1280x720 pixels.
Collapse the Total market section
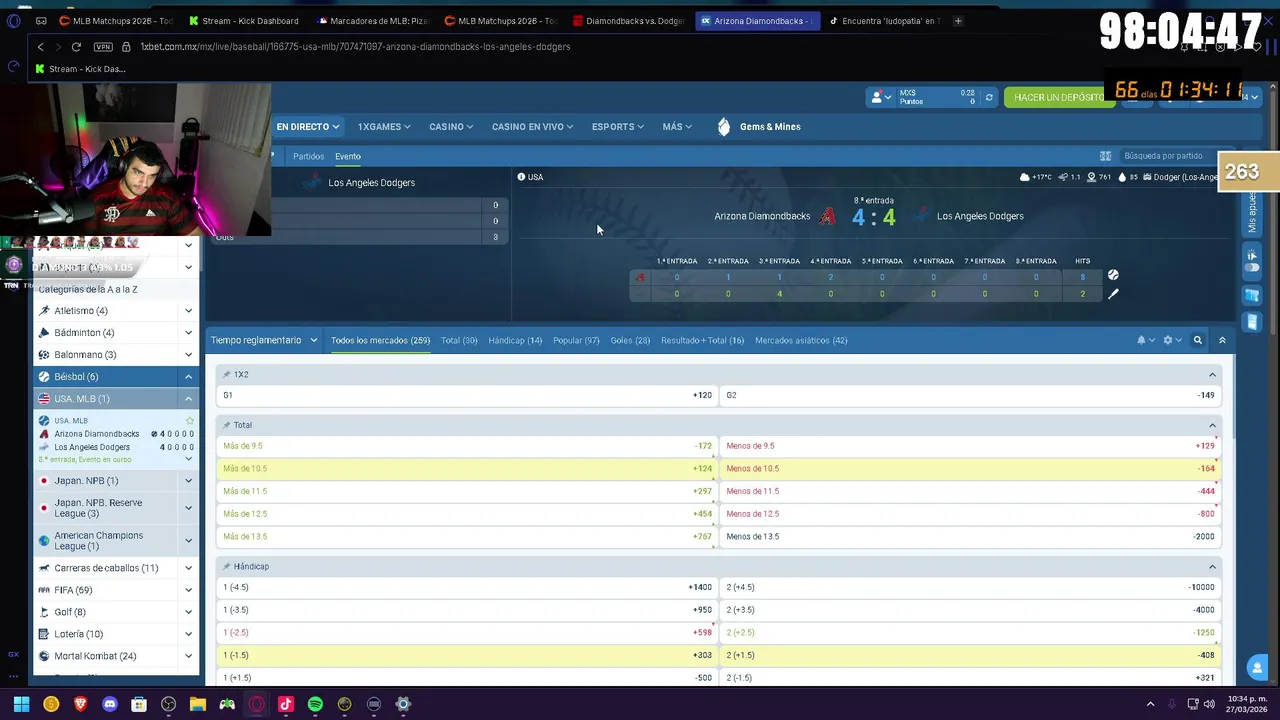(x=1212, y=426)
